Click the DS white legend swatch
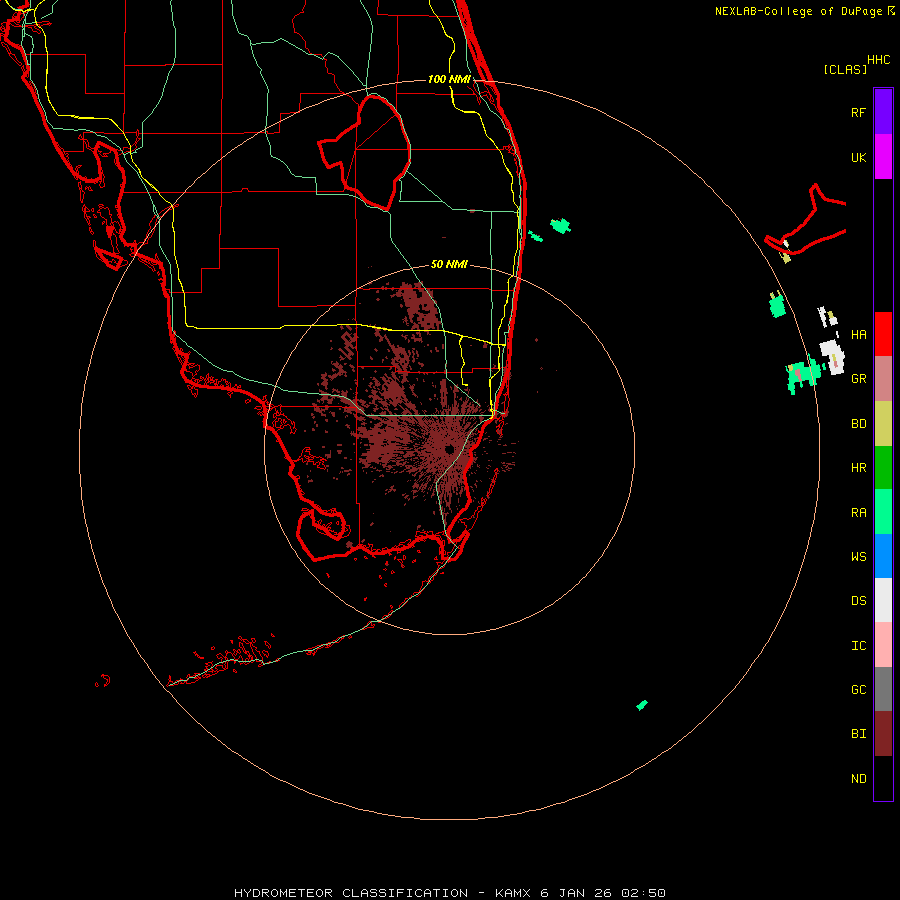Image resolution: width=900 pixels, height=900 pixels. coord(883,600)
